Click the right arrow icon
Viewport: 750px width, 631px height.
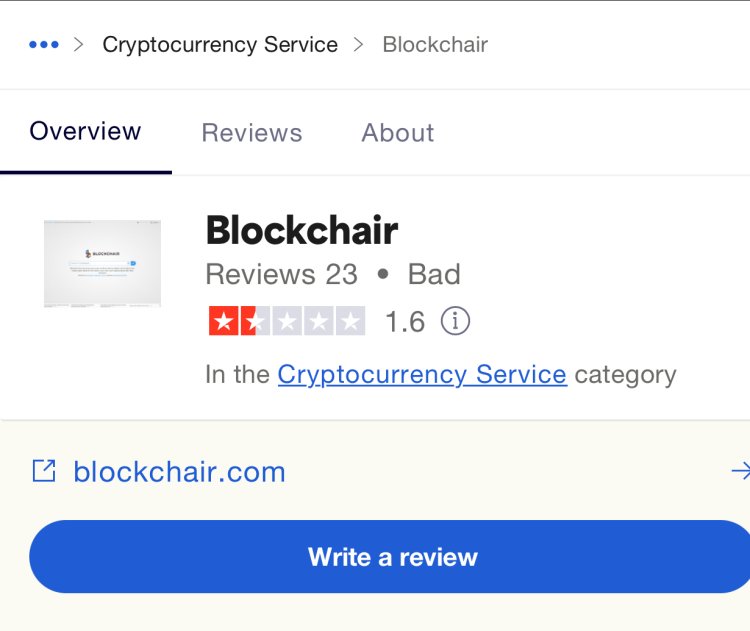[740, 471]
